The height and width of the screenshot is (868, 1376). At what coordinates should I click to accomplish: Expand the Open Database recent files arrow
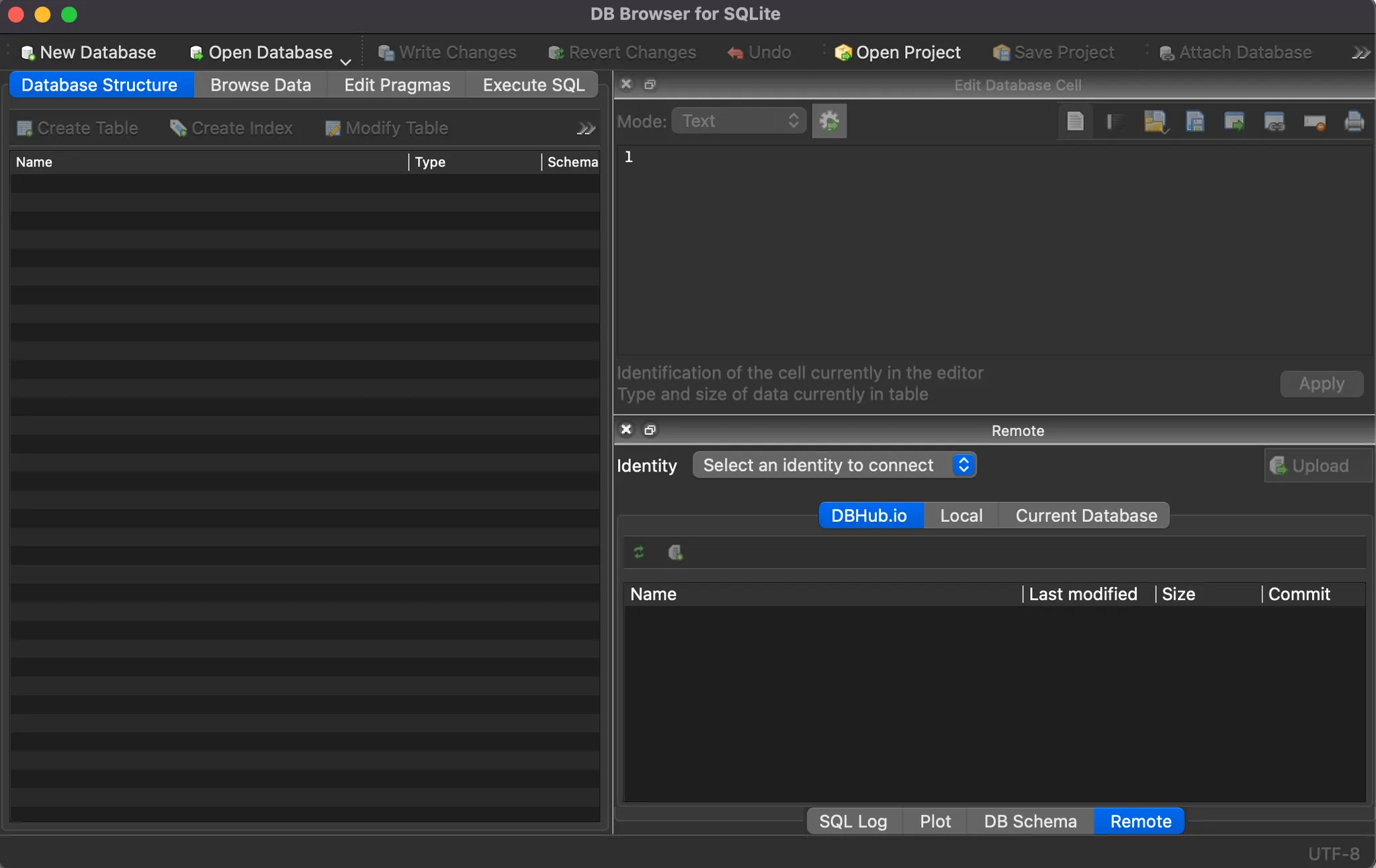(346, 61)
